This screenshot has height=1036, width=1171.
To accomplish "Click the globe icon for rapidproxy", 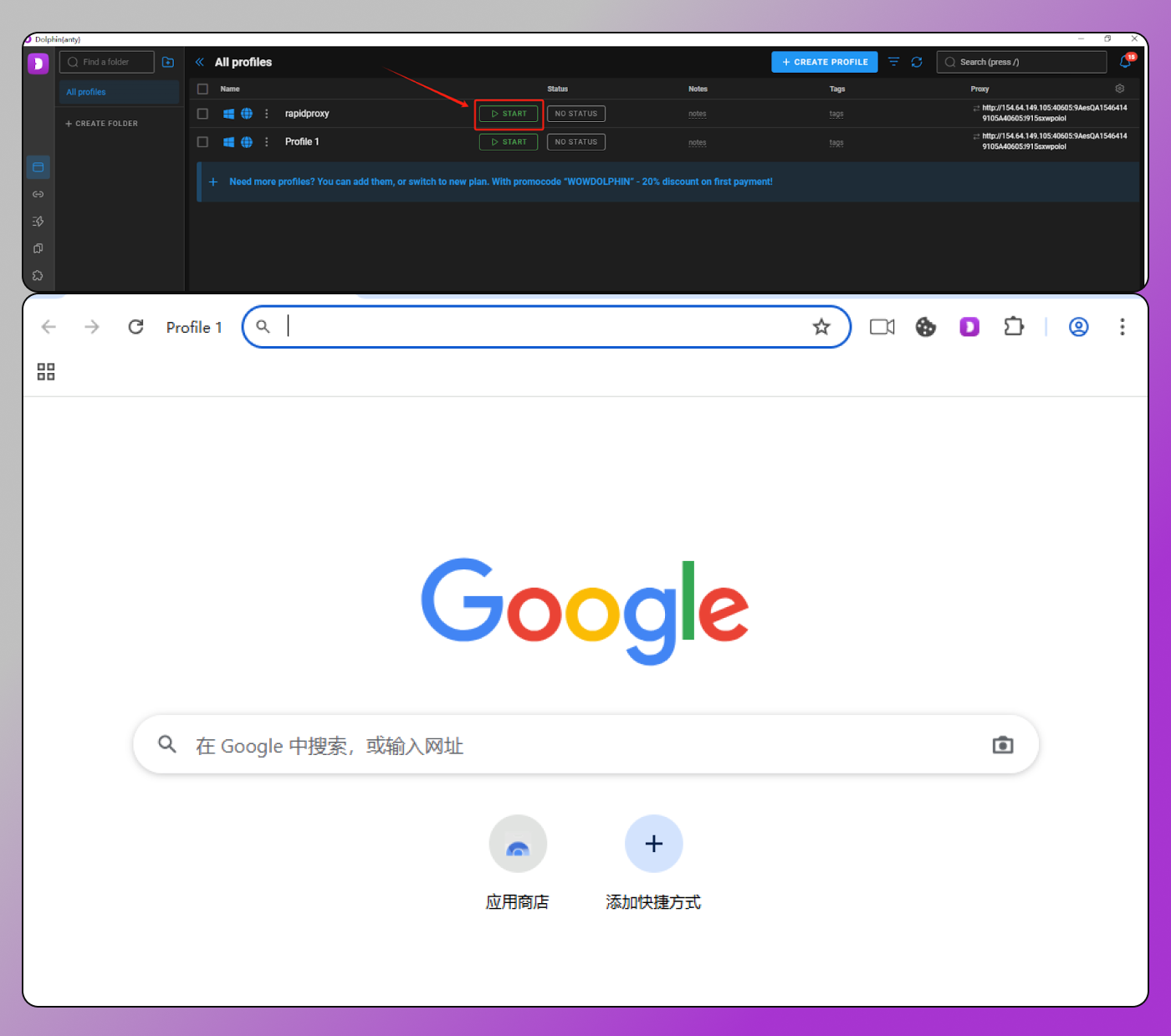I will pos(247,114).
